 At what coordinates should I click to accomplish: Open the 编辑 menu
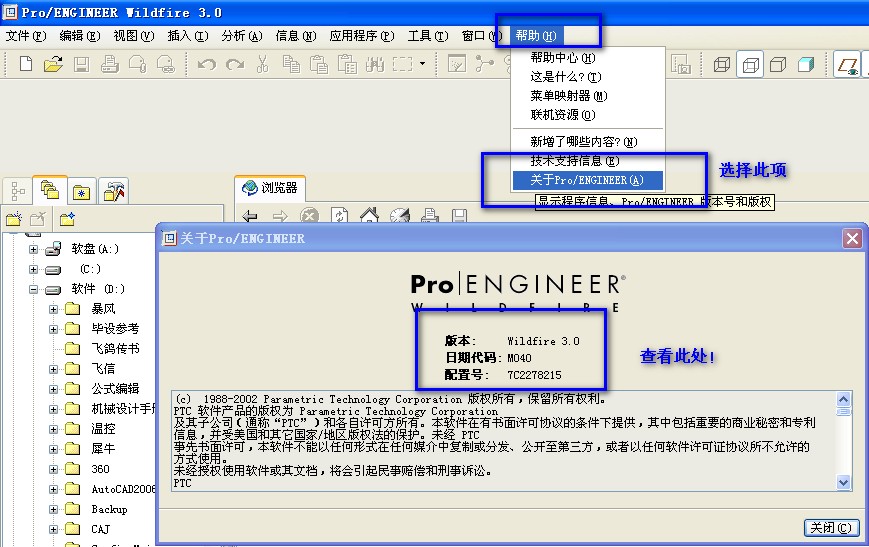point(80,36)
